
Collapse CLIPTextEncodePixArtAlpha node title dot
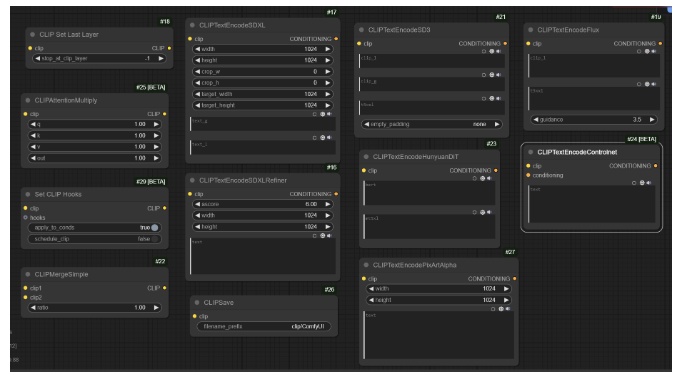click(x=366, y=265)
